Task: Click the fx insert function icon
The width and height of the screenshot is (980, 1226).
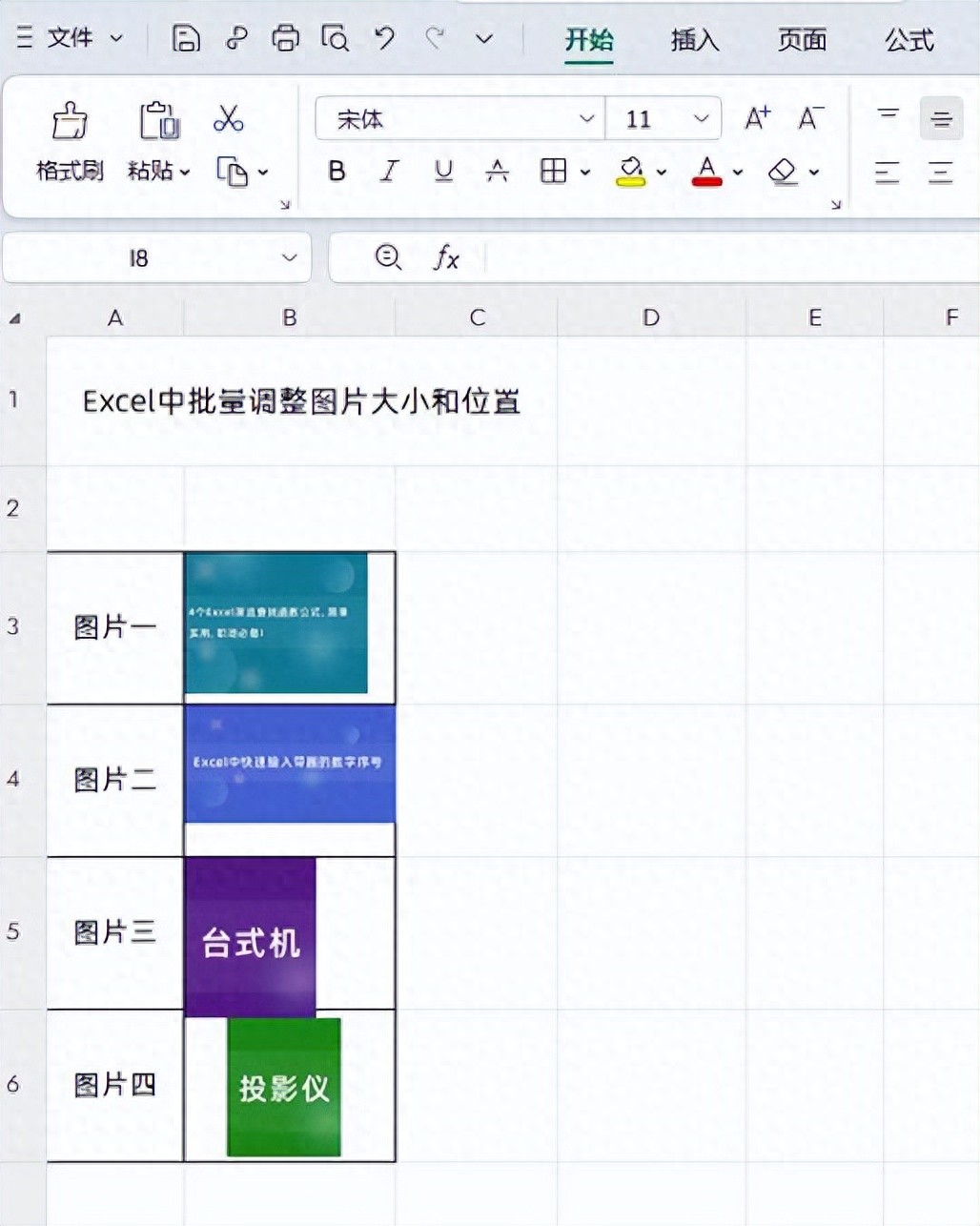Action: click(446, 257)
